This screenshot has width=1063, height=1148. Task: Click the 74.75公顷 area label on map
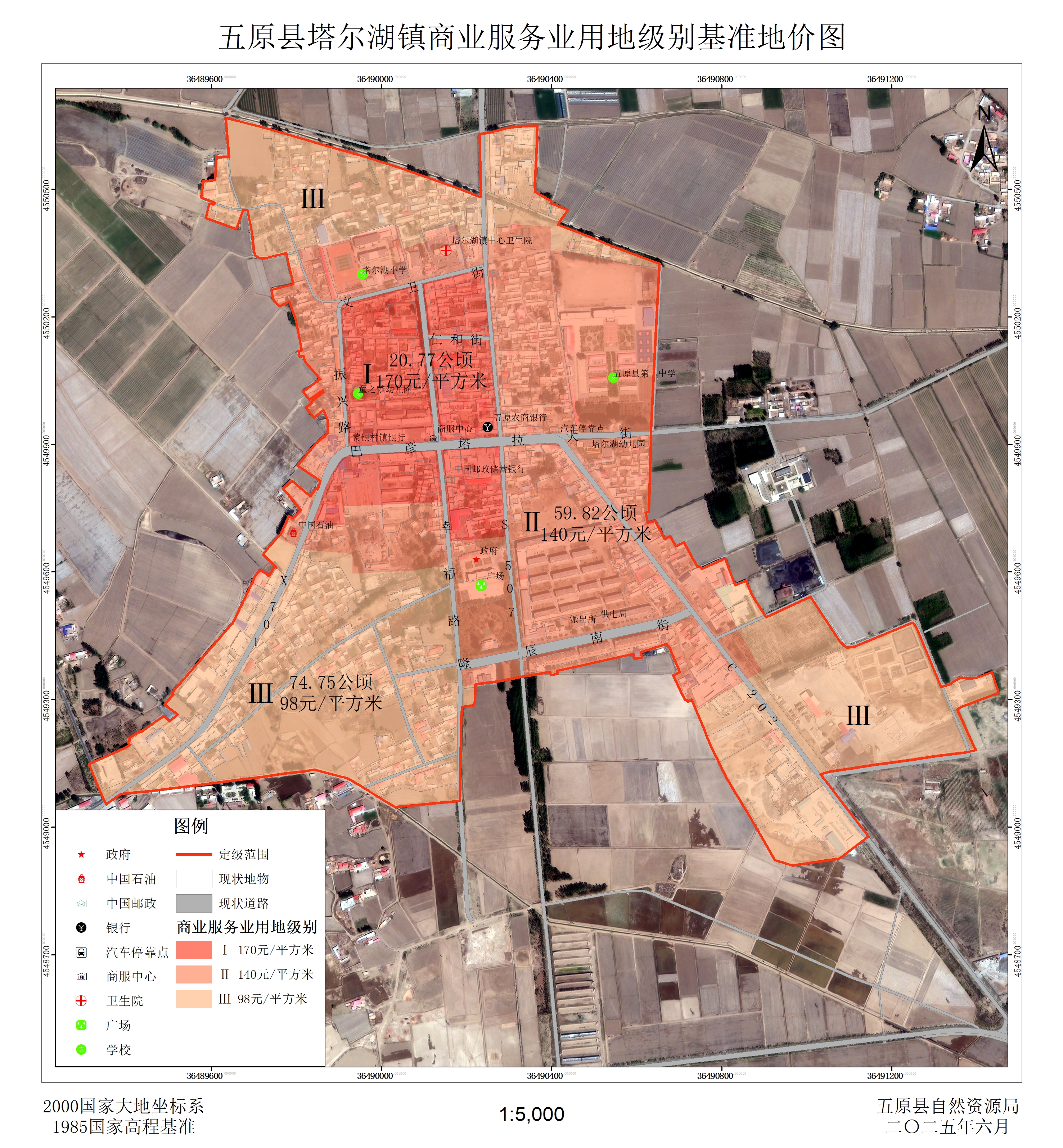331,682
